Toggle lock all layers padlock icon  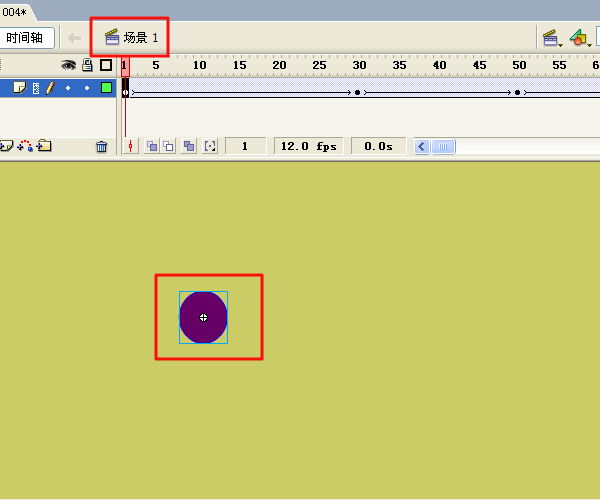pyautogui.click(x=87, y=65)
